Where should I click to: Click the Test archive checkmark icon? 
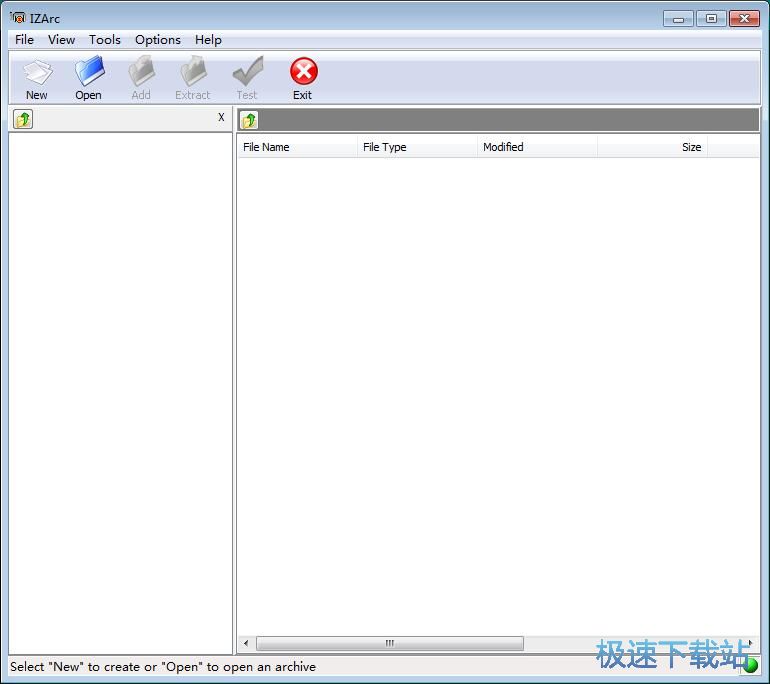click(x=247, y=73)
